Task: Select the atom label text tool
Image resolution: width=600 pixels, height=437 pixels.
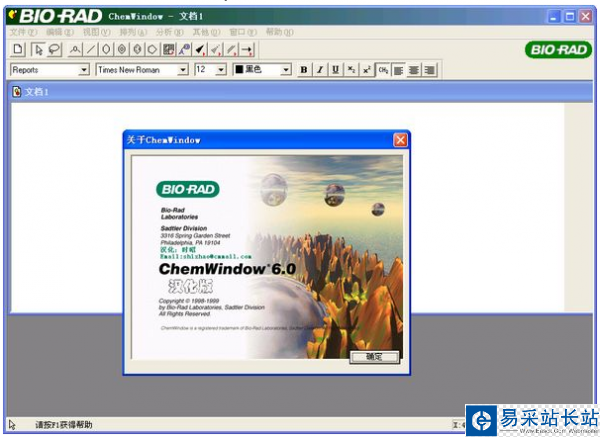Action: point(184,49)
